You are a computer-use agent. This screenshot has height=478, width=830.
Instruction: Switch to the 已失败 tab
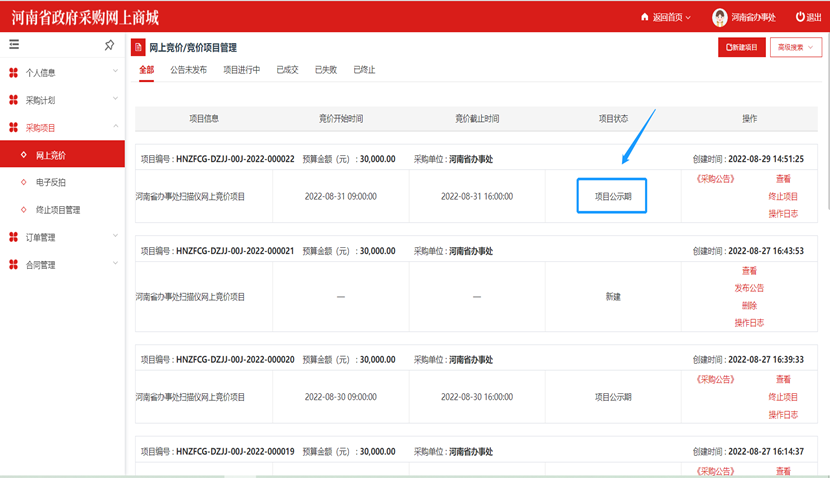tap(326, 70)
